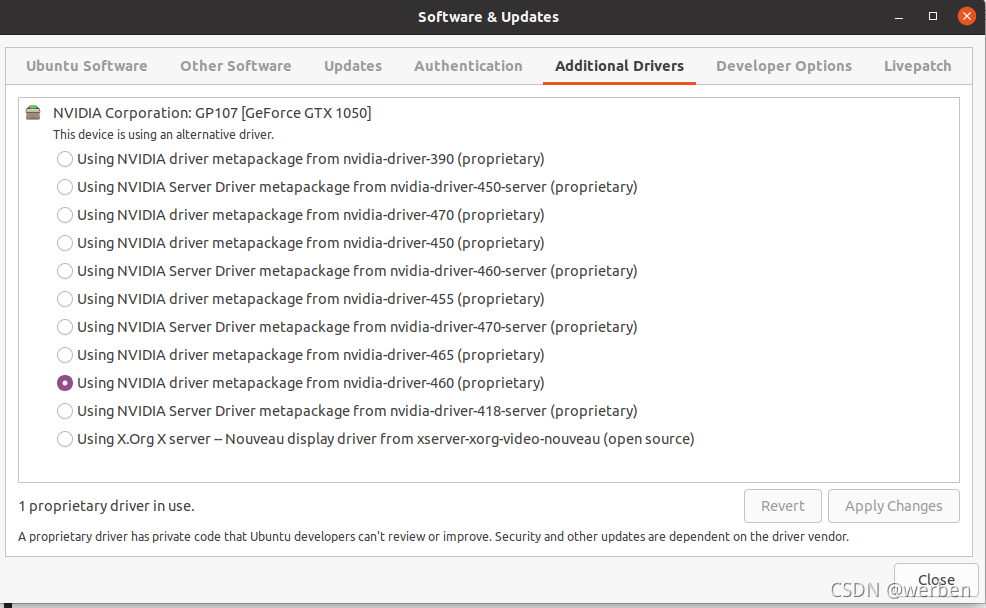
Task: Choose nvidia-driver-455 proprietary driver
Action: 65,299
